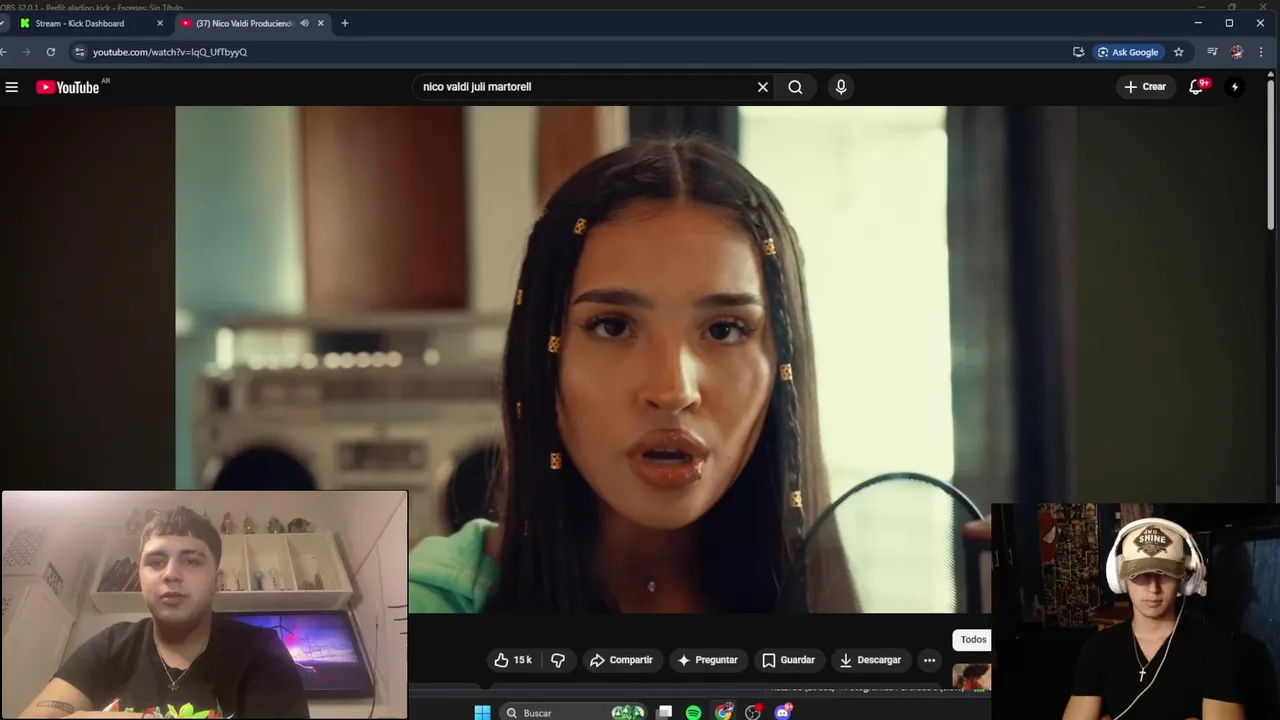Clear the YouTube search box with X

[x=763, y=87]
